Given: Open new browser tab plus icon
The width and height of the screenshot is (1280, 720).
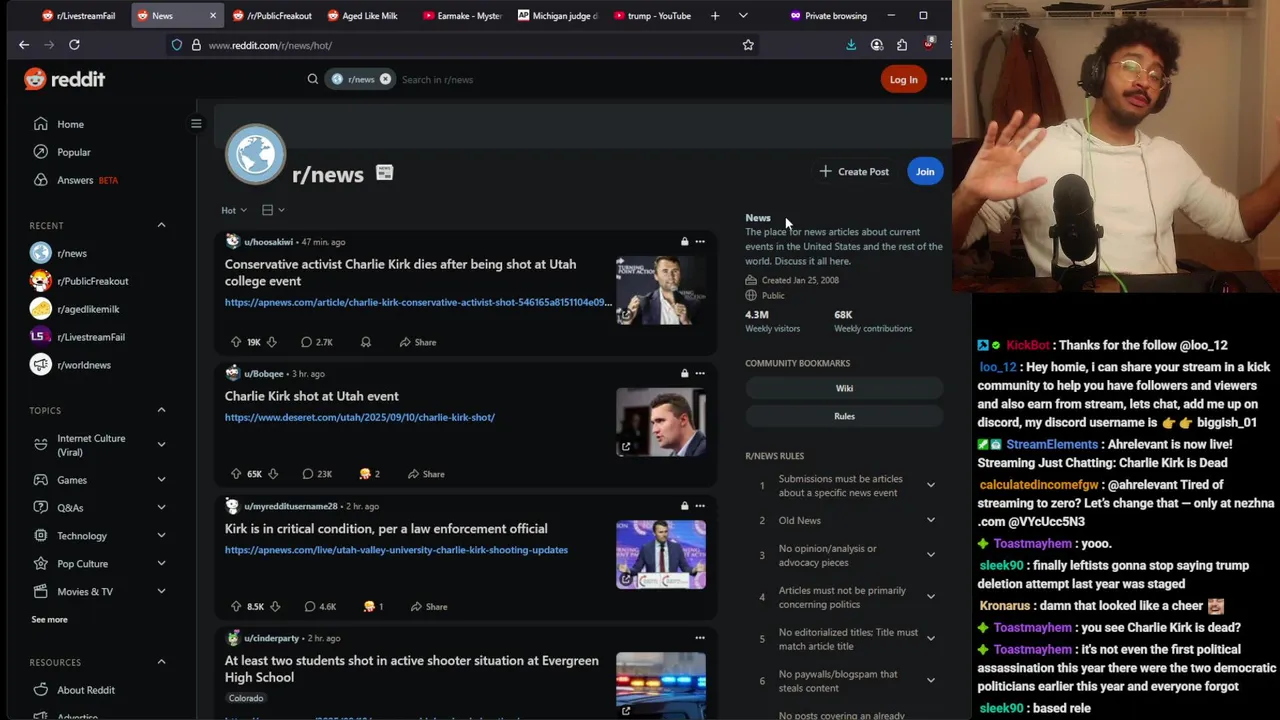Looking at the screenshot, I should point(714,15).
